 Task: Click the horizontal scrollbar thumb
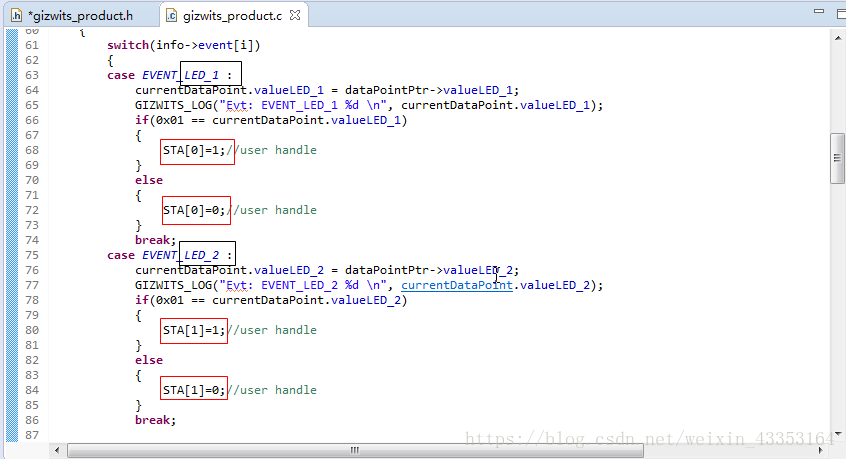[x=355, y=450]
